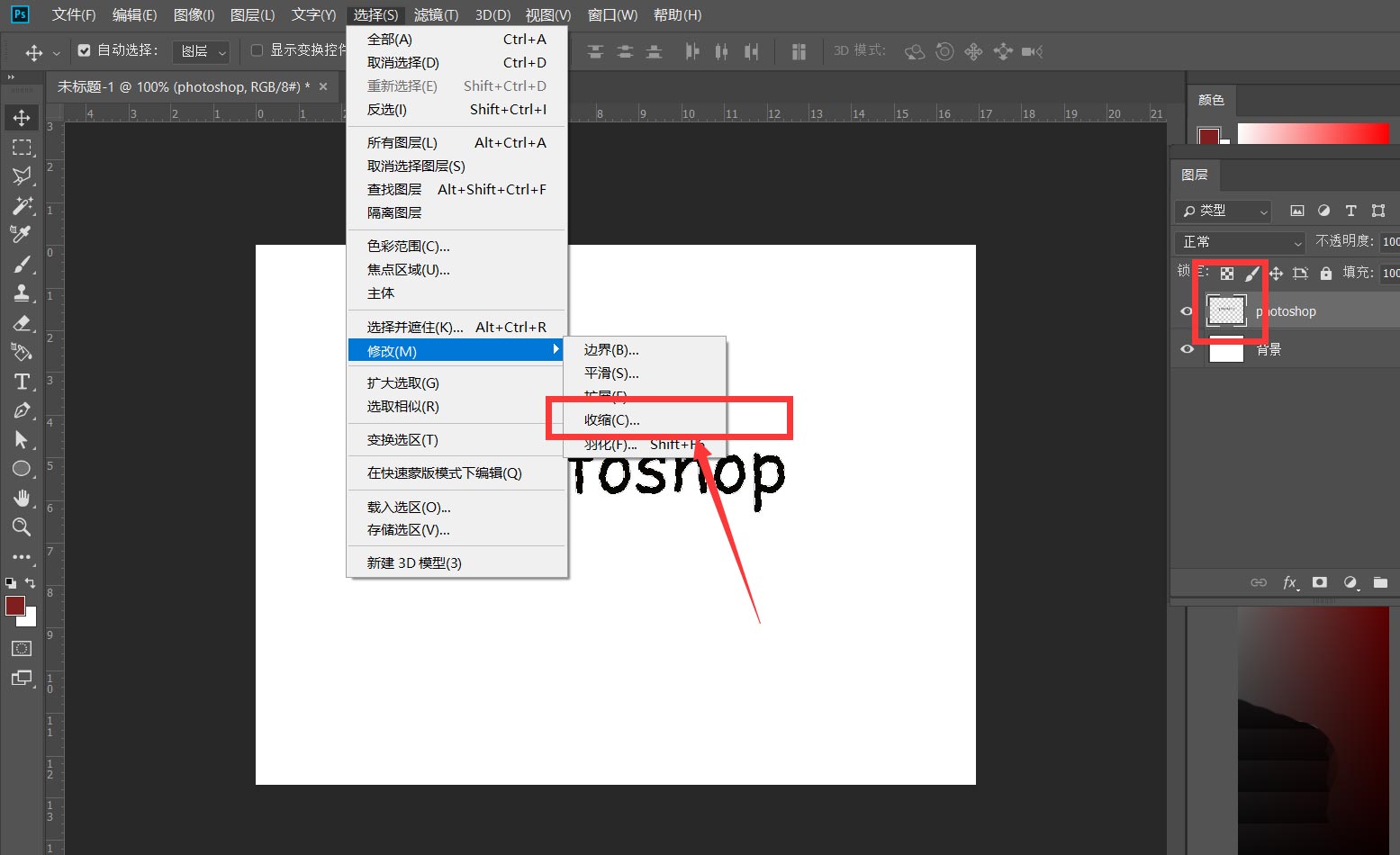The width and height of the screenshot is (1400, 855).
Task: Select the Pen tool
Action: (x=22, y=410)
